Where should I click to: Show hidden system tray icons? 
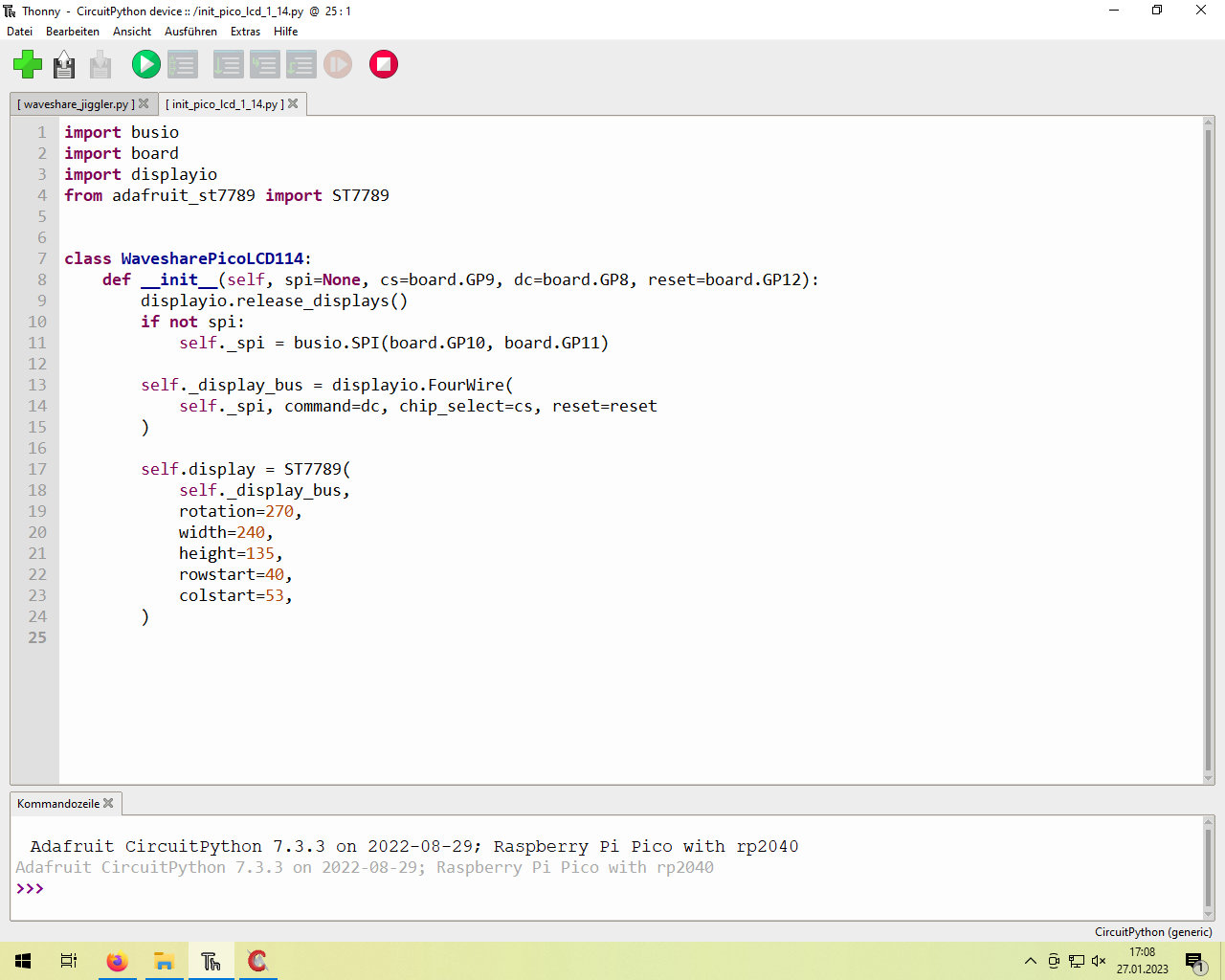(x=1031, y=961)
